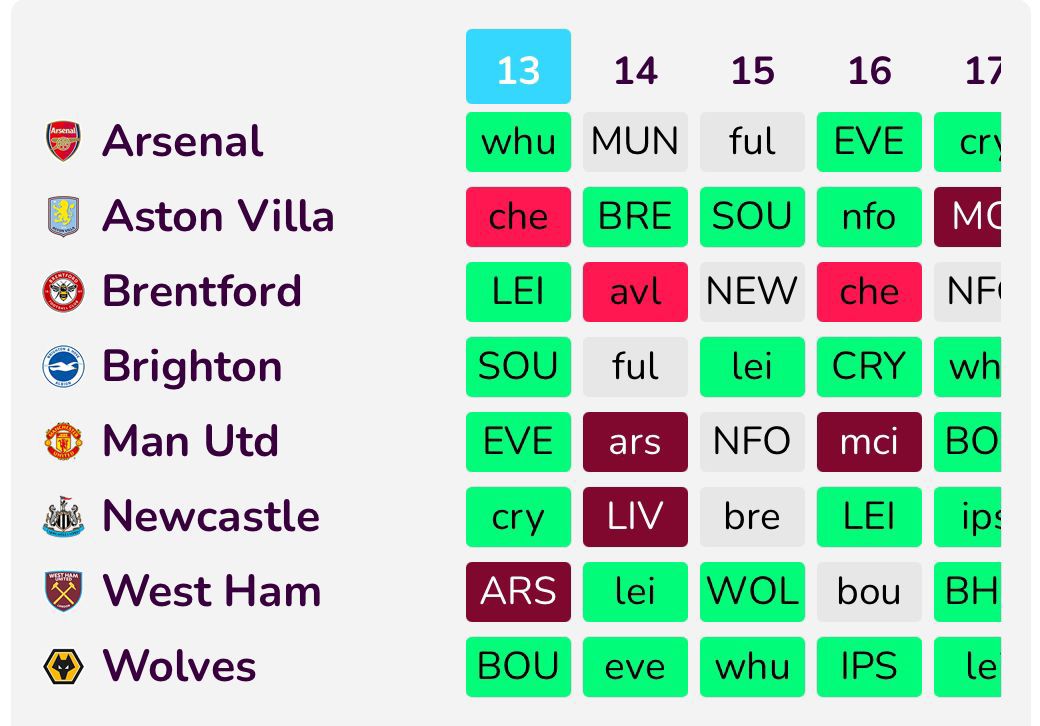
Task: Click the Newcastle club badge
Action: (62, 516)
